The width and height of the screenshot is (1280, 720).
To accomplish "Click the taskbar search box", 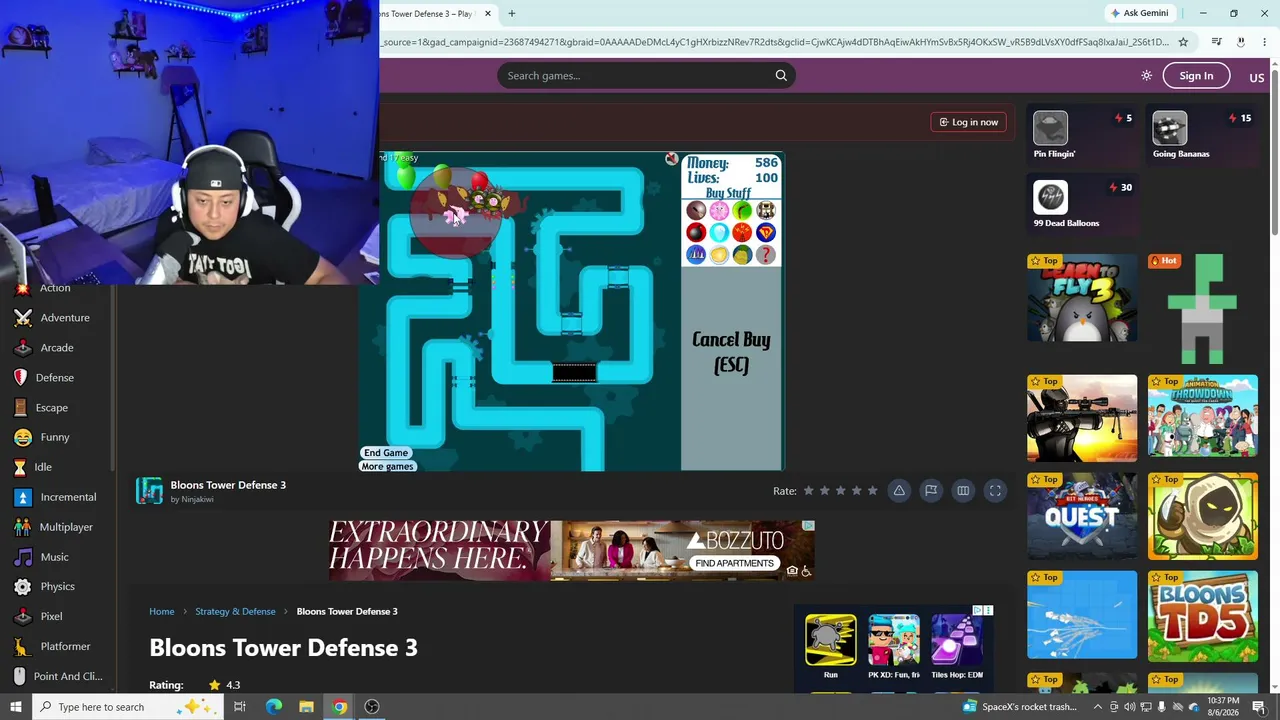I will pyautogui.click(x=129, y=707).
